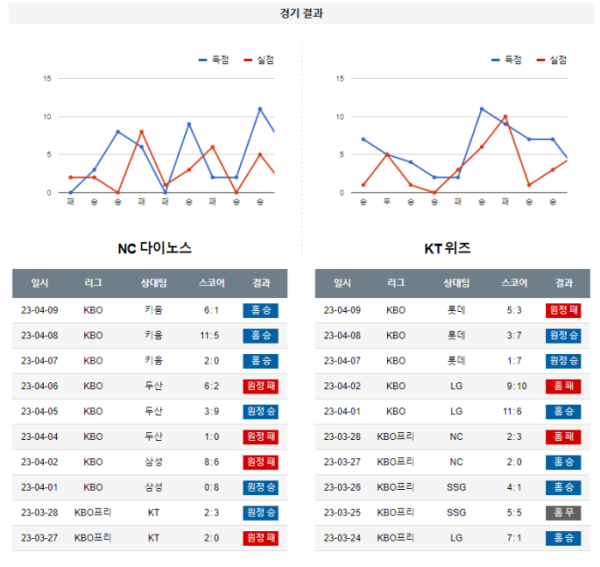Click KT chart red peak point at 10
600x567 pixels.
point(505,117)
